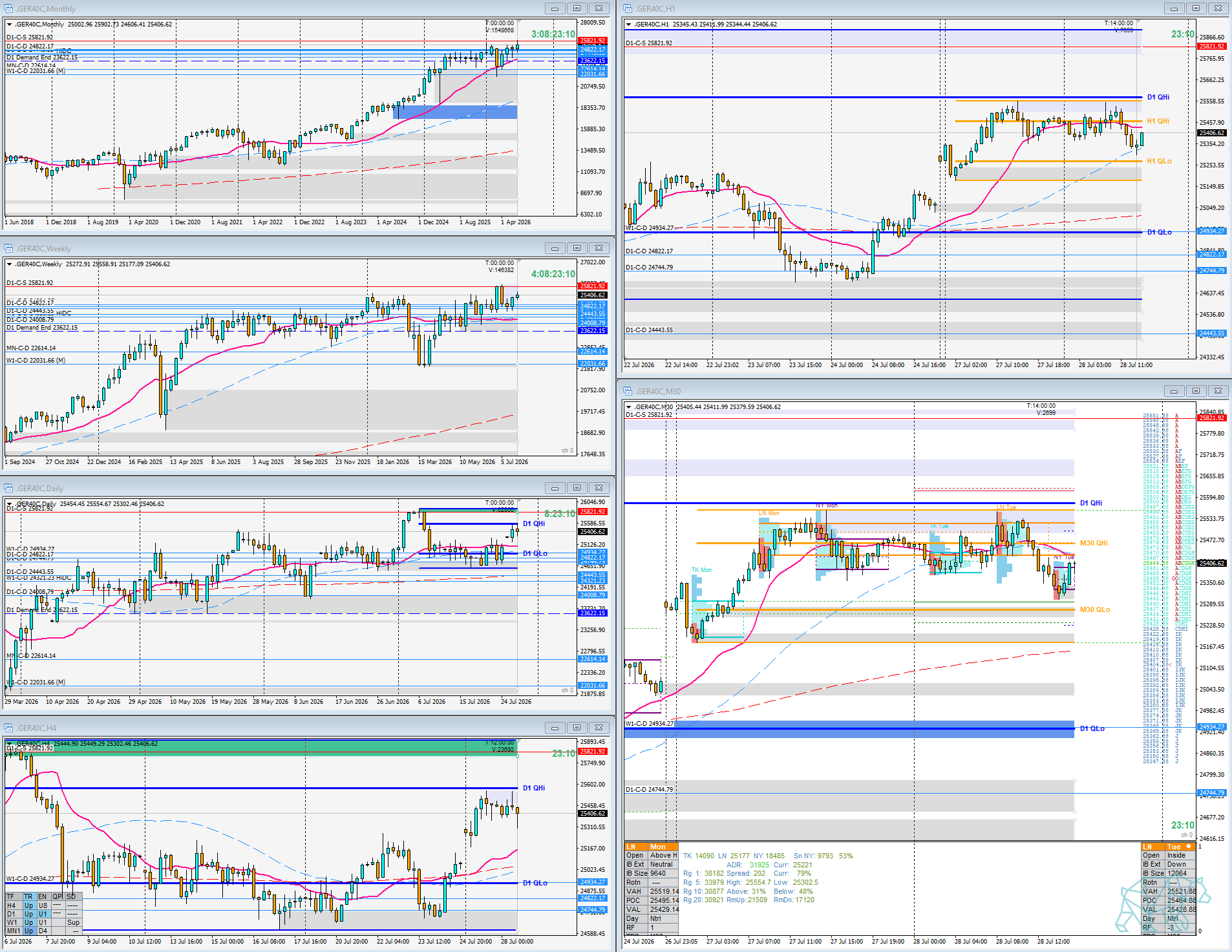This screenshot has height=952, width=1232.
Task: Click the .GER40C,Monthly chart window icon
Action: pos(9,8)
